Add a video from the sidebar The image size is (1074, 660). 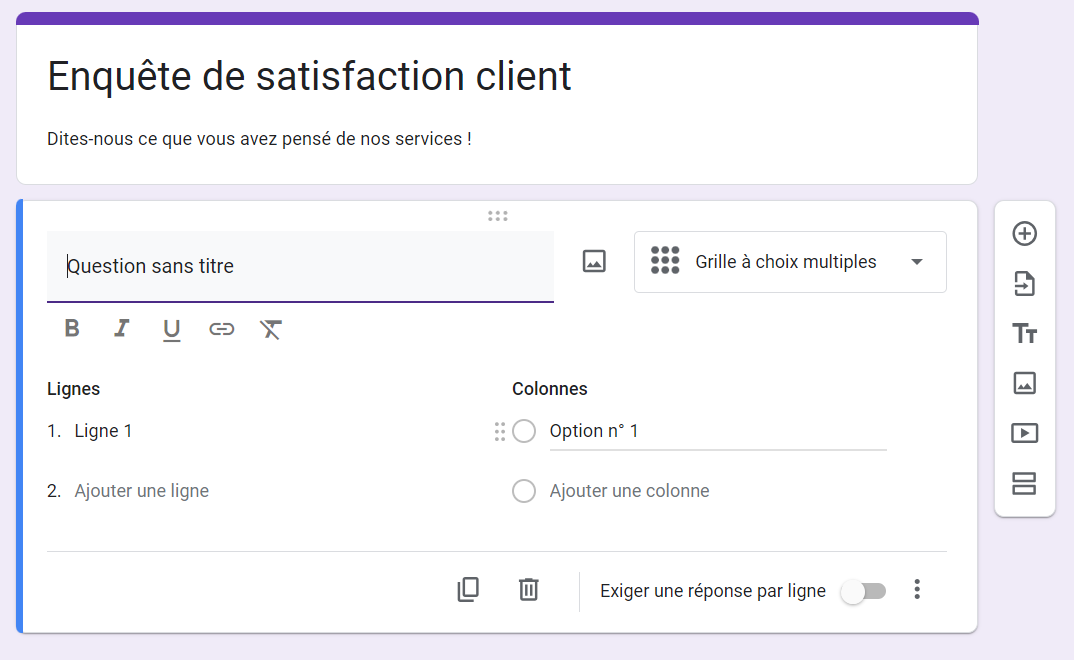[1025, 433]
